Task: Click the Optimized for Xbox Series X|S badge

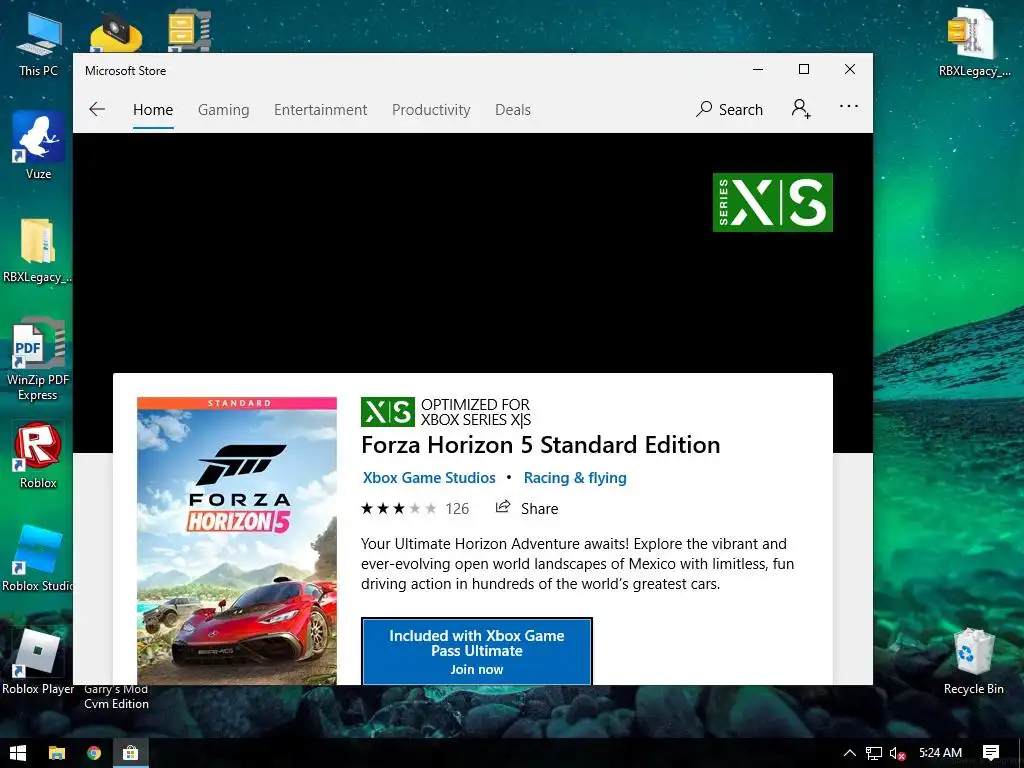Action: (x=446, y=412)
